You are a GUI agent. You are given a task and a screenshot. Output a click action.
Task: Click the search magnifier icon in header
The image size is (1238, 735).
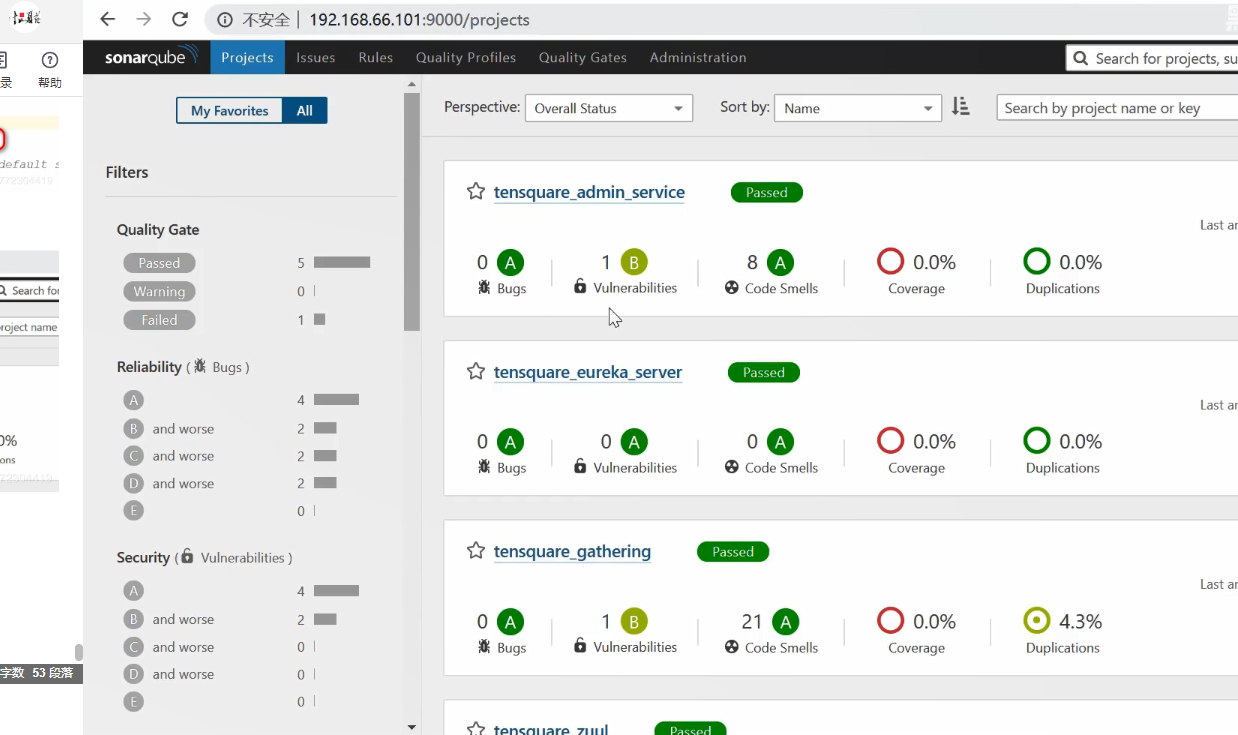pos(1080,58)
